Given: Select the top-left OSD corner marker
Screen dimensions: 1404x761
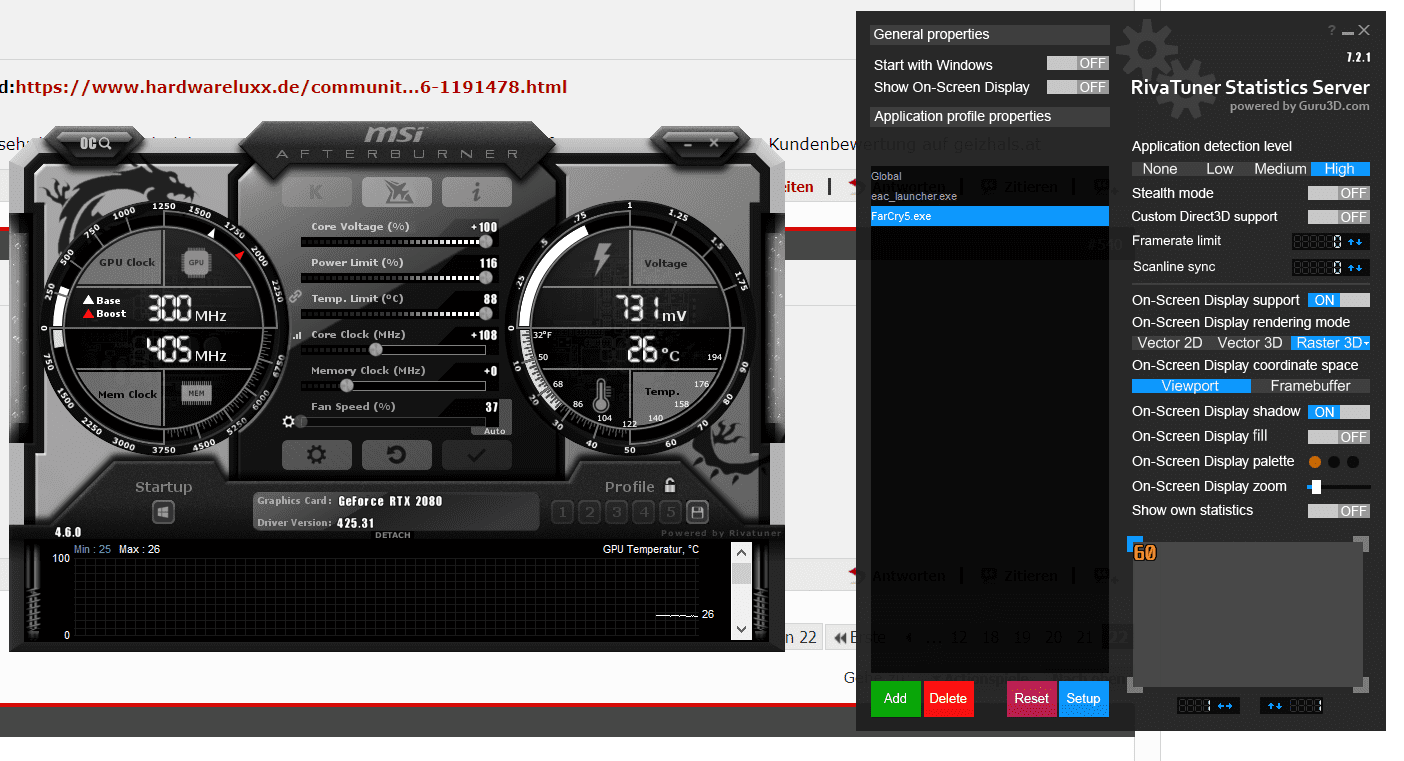Looking at the screenshot, I should (1134, 543).
